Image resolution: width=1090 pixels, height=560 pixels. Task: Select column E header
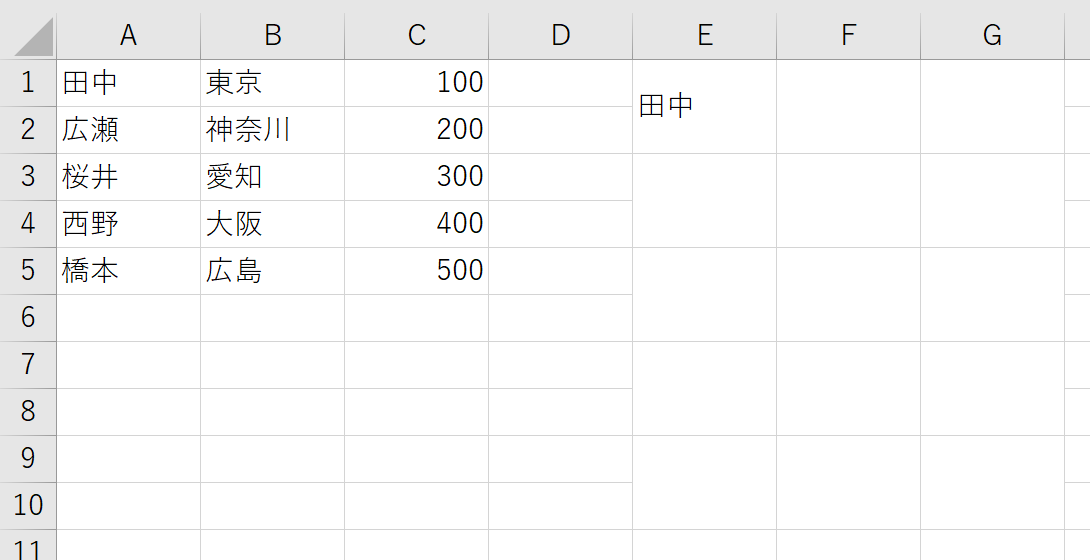[x=704, y=35]
